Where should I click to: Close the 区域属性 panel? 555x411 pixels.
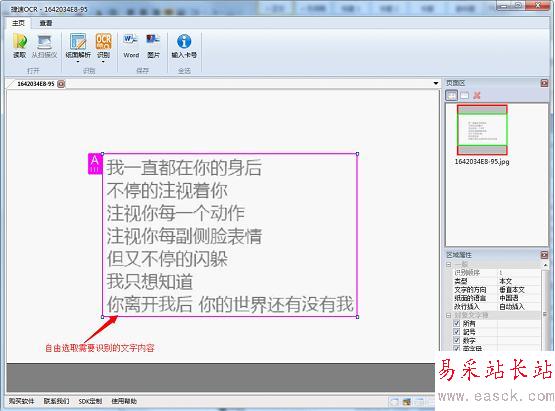tap(544, 255)
